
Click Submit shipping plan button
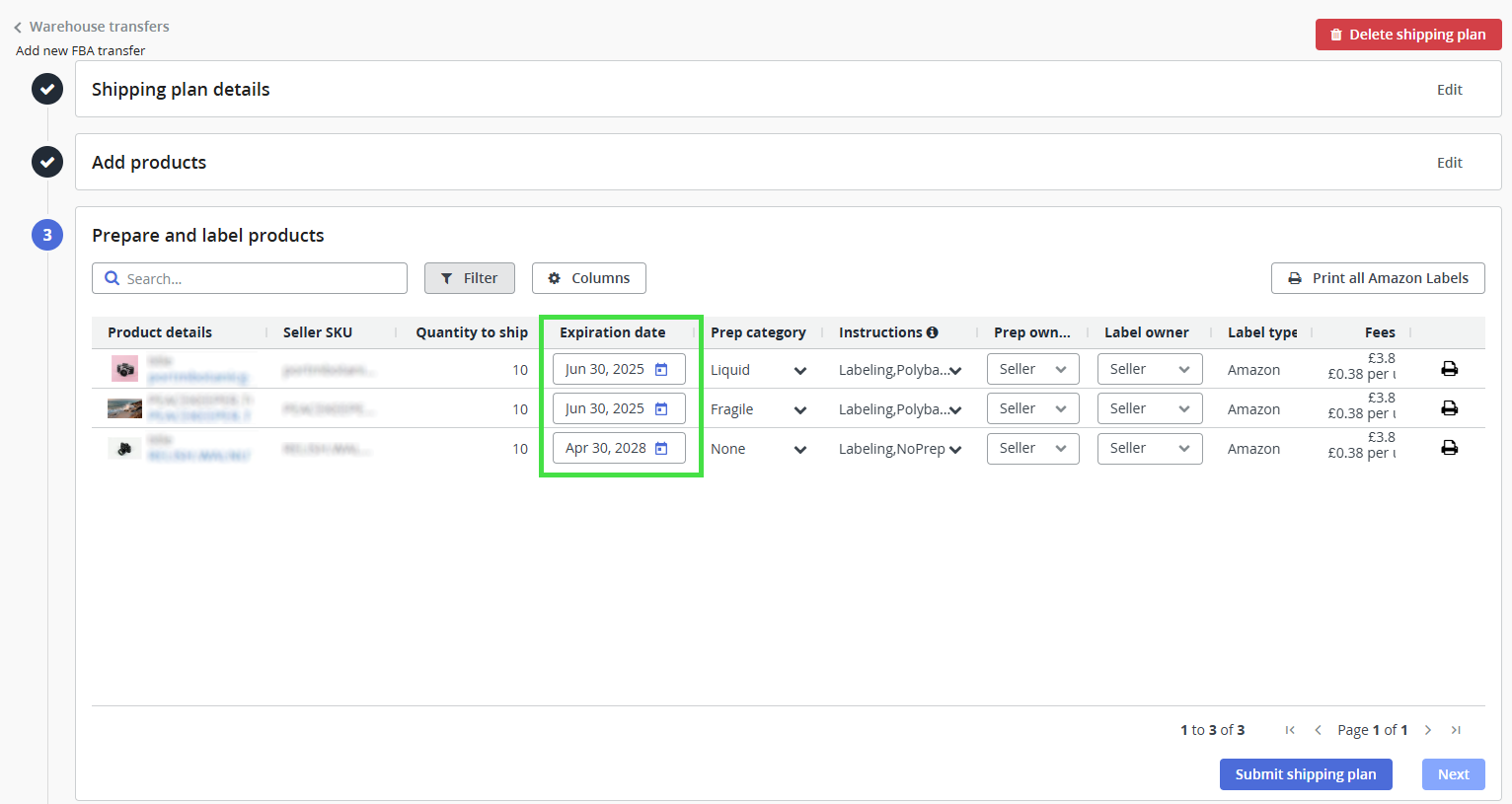coord(1305,774)
